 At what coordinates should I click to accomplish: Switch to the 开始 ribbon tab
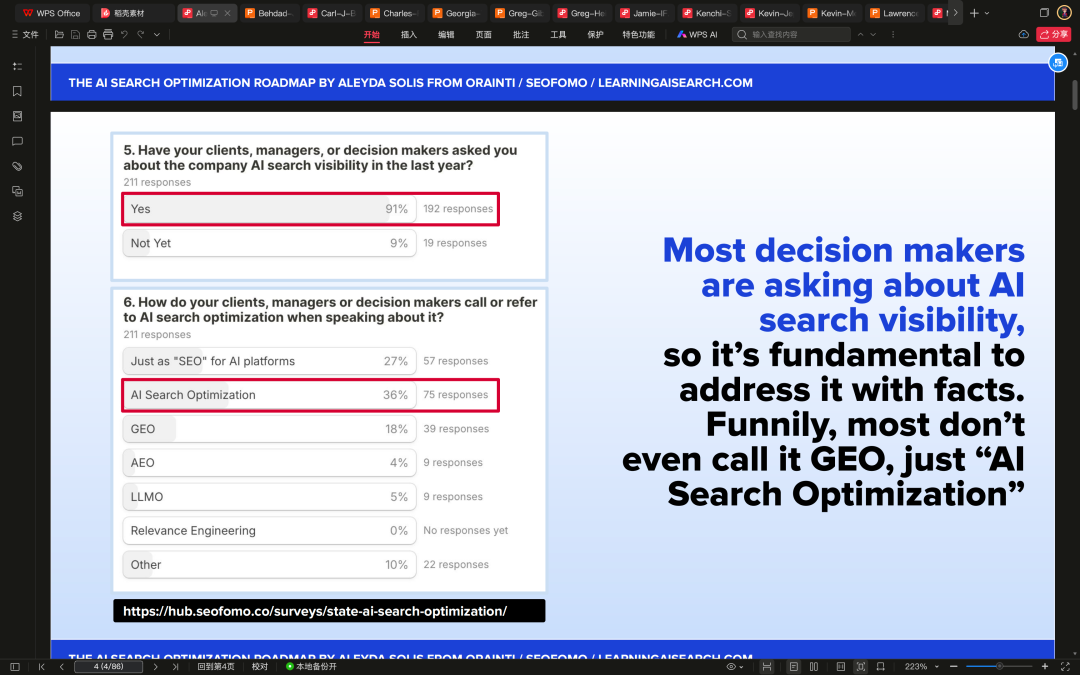[372, 34]
